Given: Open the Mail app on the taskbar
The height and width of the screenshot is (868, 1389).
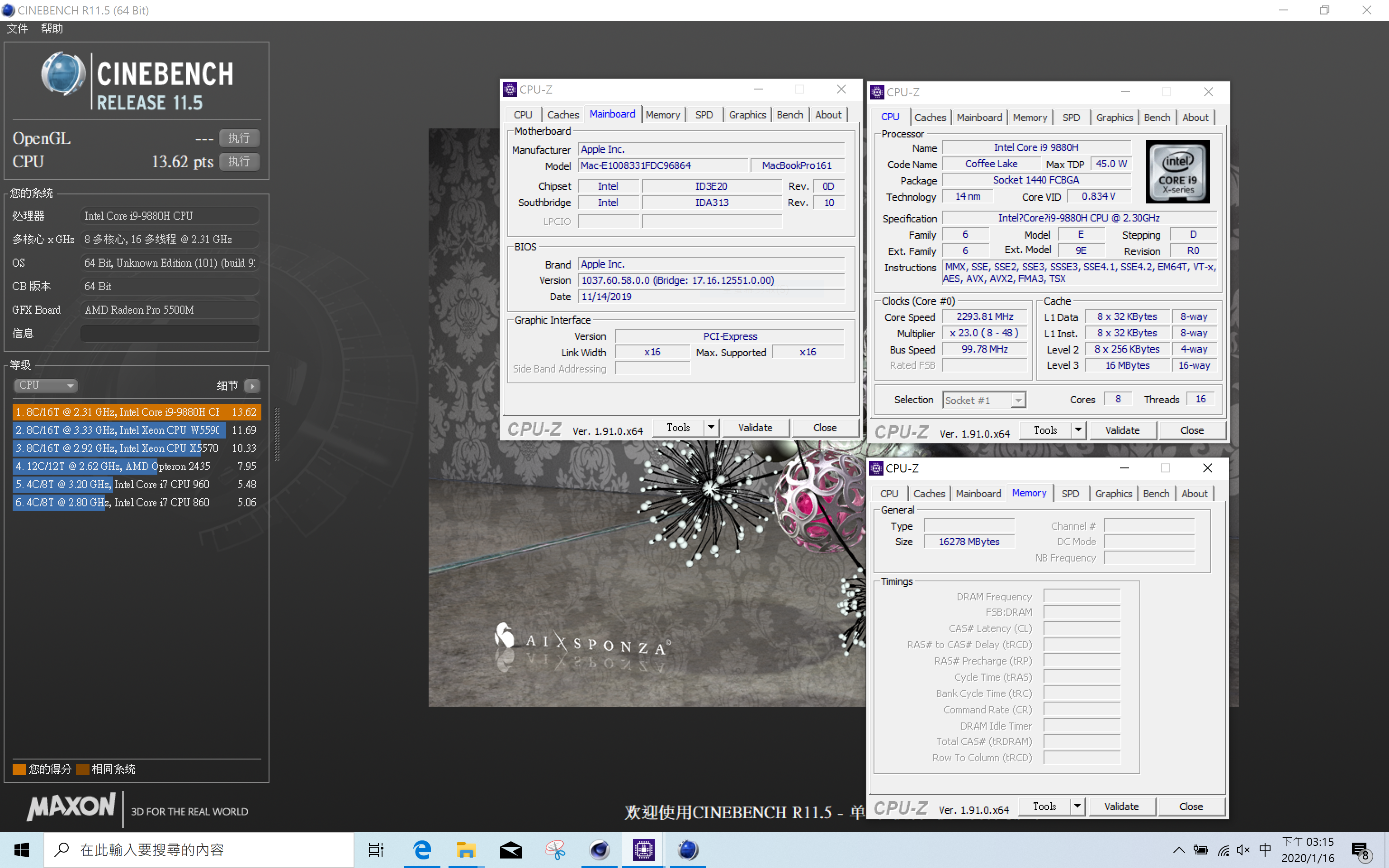Looking at the screenshot, I should [510, 849].
